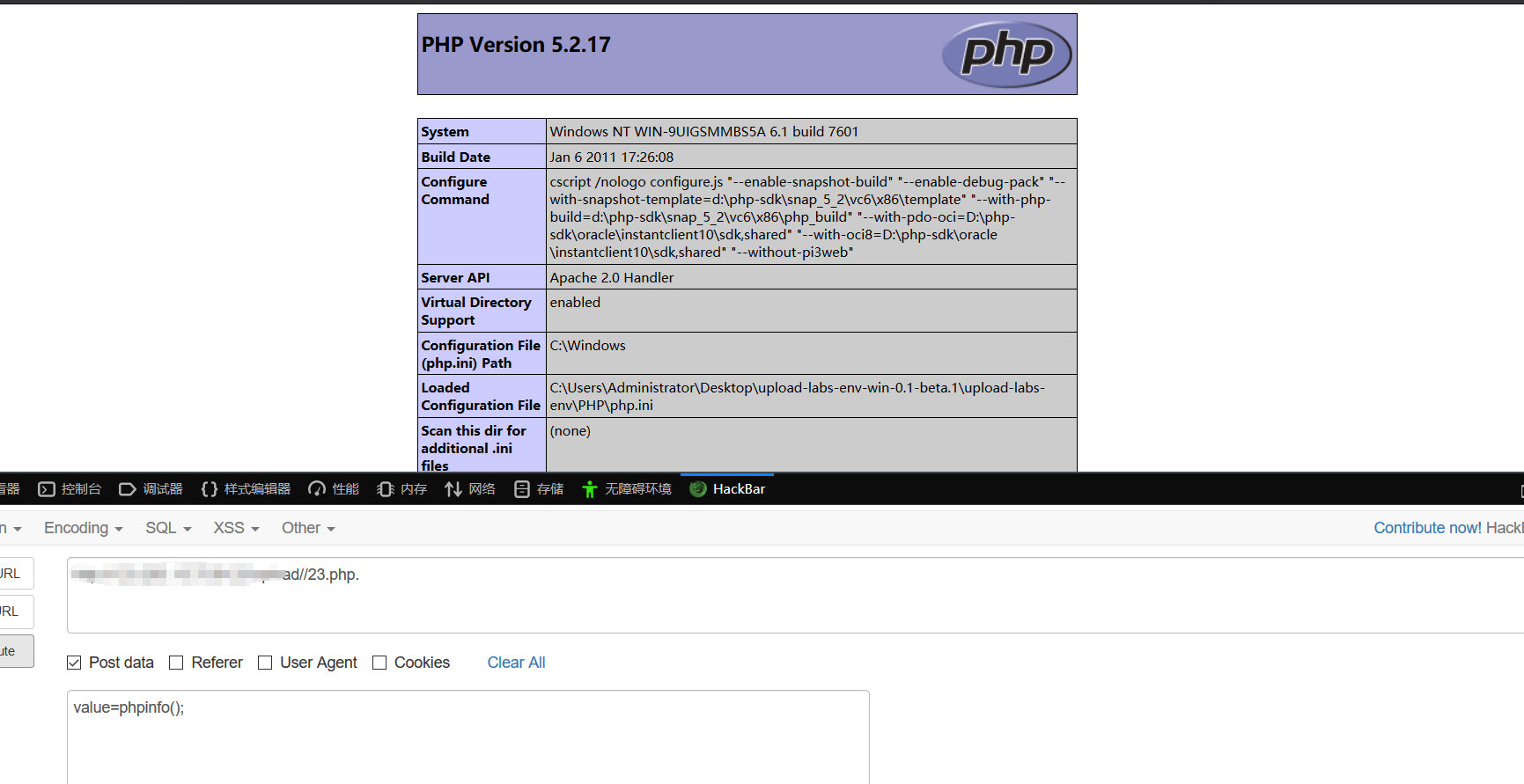Click the Clear All link

click(517, 663)
